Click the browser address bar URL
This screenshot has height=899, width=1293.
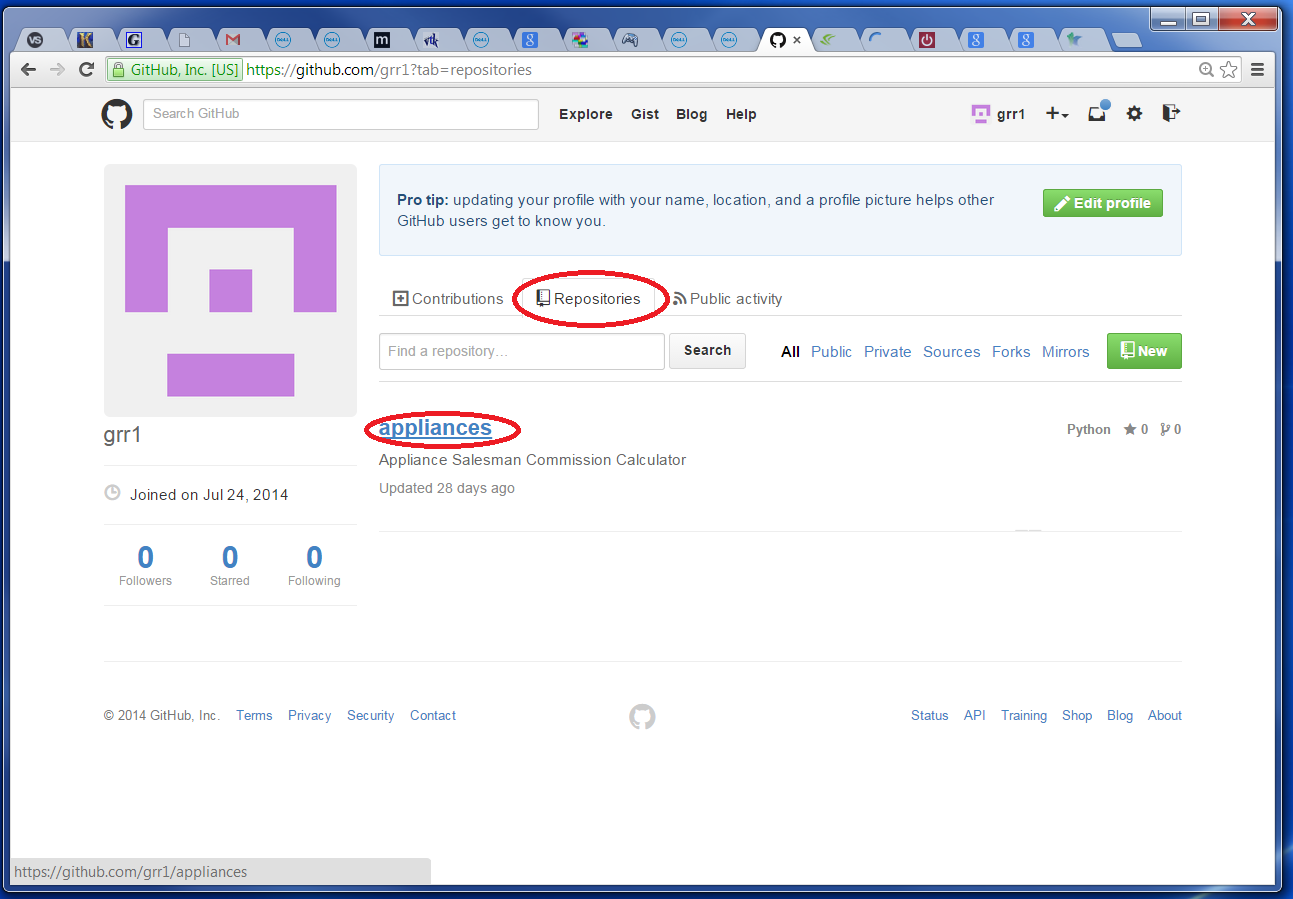pyautogui.click(x=389, y=70)
